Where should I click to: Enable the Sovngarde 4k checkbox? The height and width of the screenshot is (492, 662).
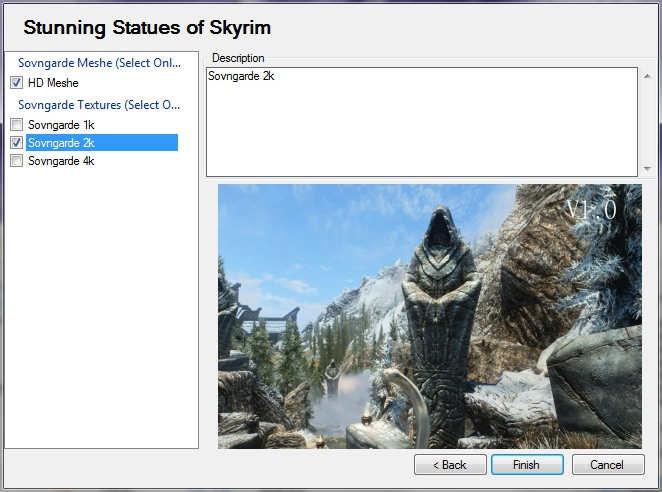pyautogui.click(x=16, y=161)
